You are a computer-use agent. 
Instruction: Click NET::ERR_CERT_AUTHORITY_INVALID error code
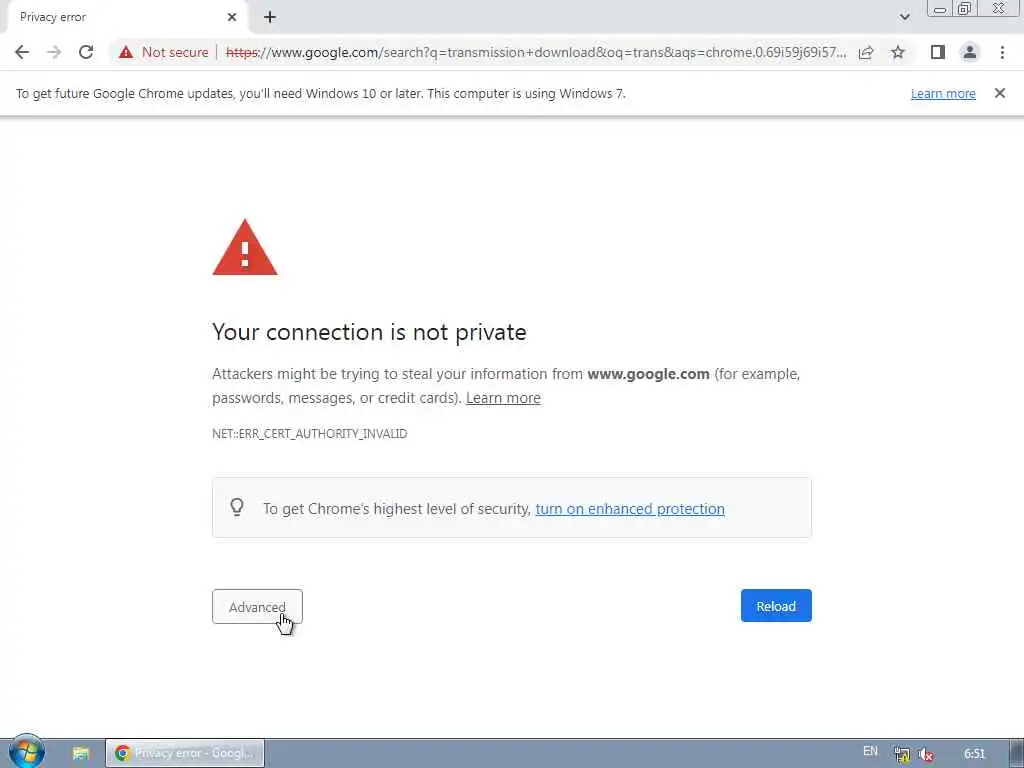310,434
